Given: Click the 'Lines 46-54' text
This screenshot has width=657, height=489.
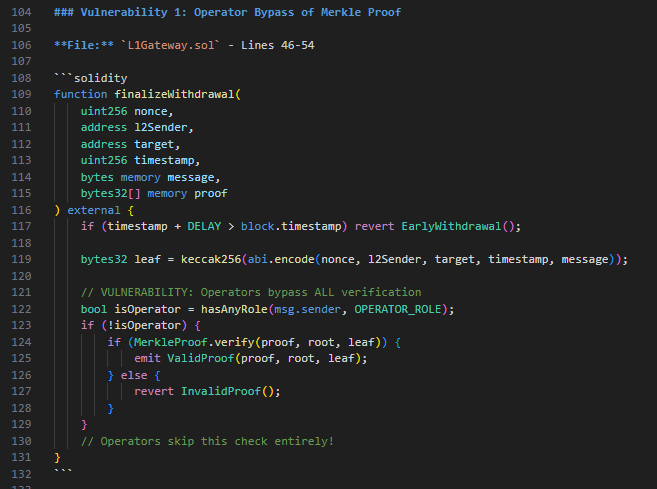Looking at the screenshot, I should (277, 45).
